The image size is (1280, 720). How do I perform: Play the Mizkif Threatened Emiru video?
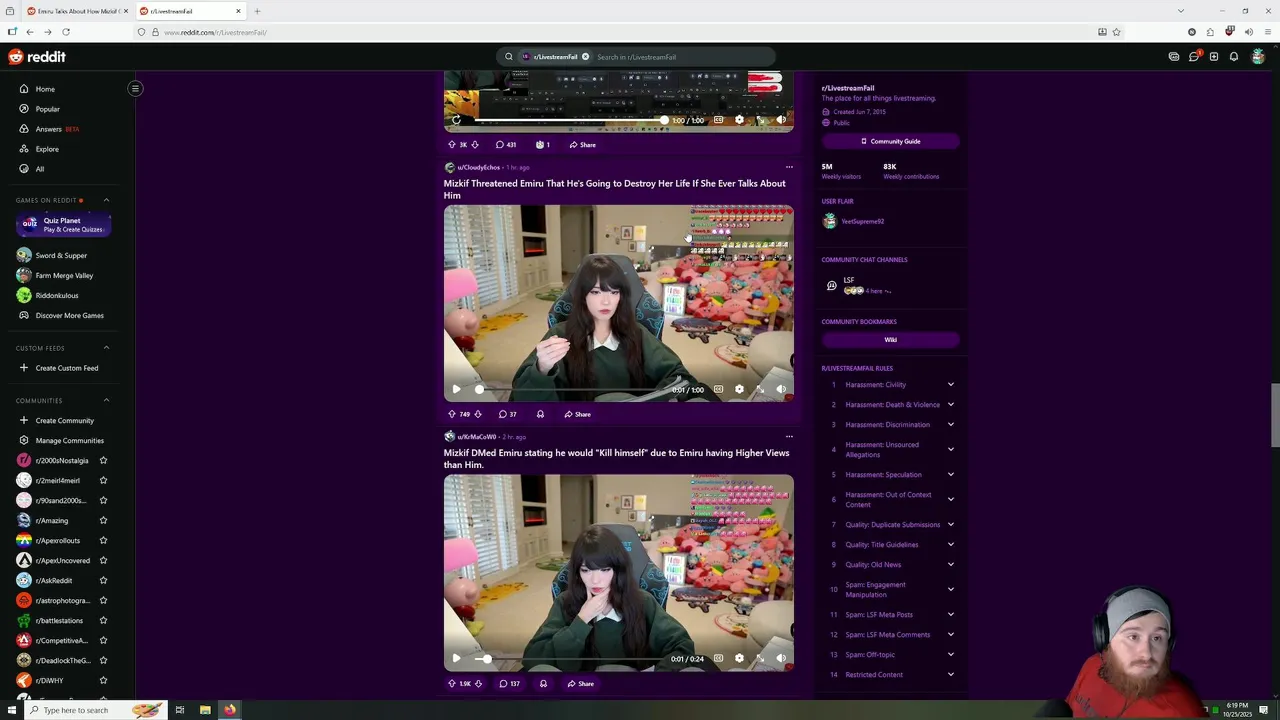456,389
